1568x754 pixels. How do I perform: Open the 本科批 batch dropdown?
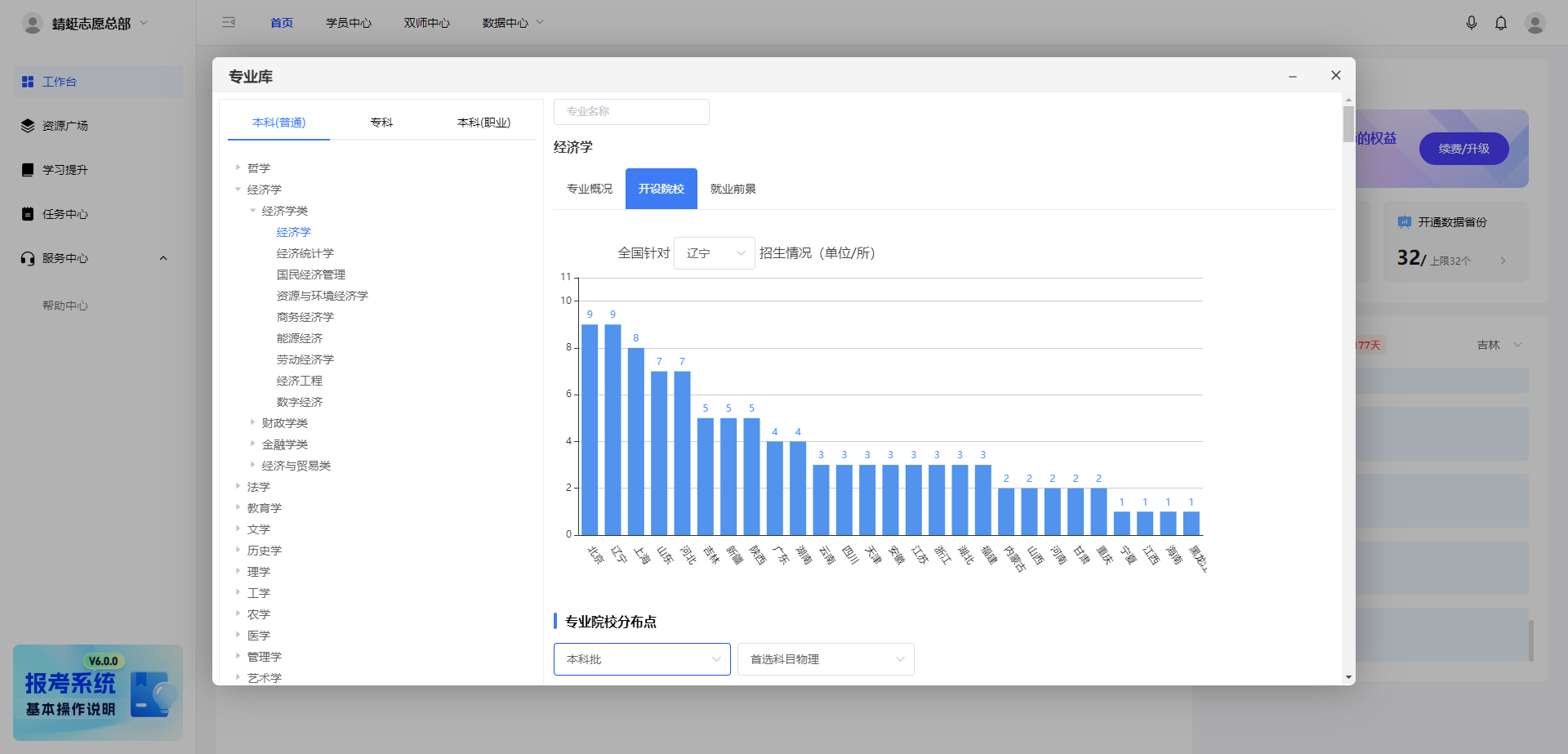tap(642, 659)
